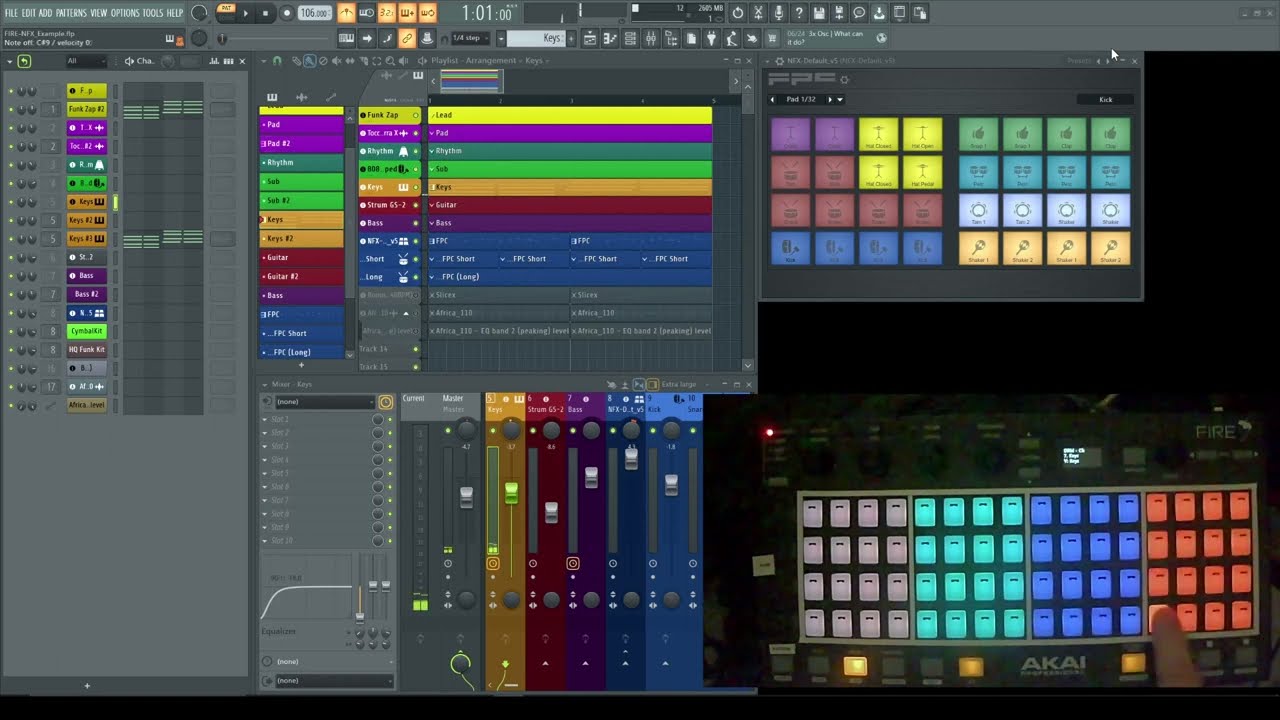Mute the Bass playlist track
The image size is (1280, 720).
[x=416, y=223]
